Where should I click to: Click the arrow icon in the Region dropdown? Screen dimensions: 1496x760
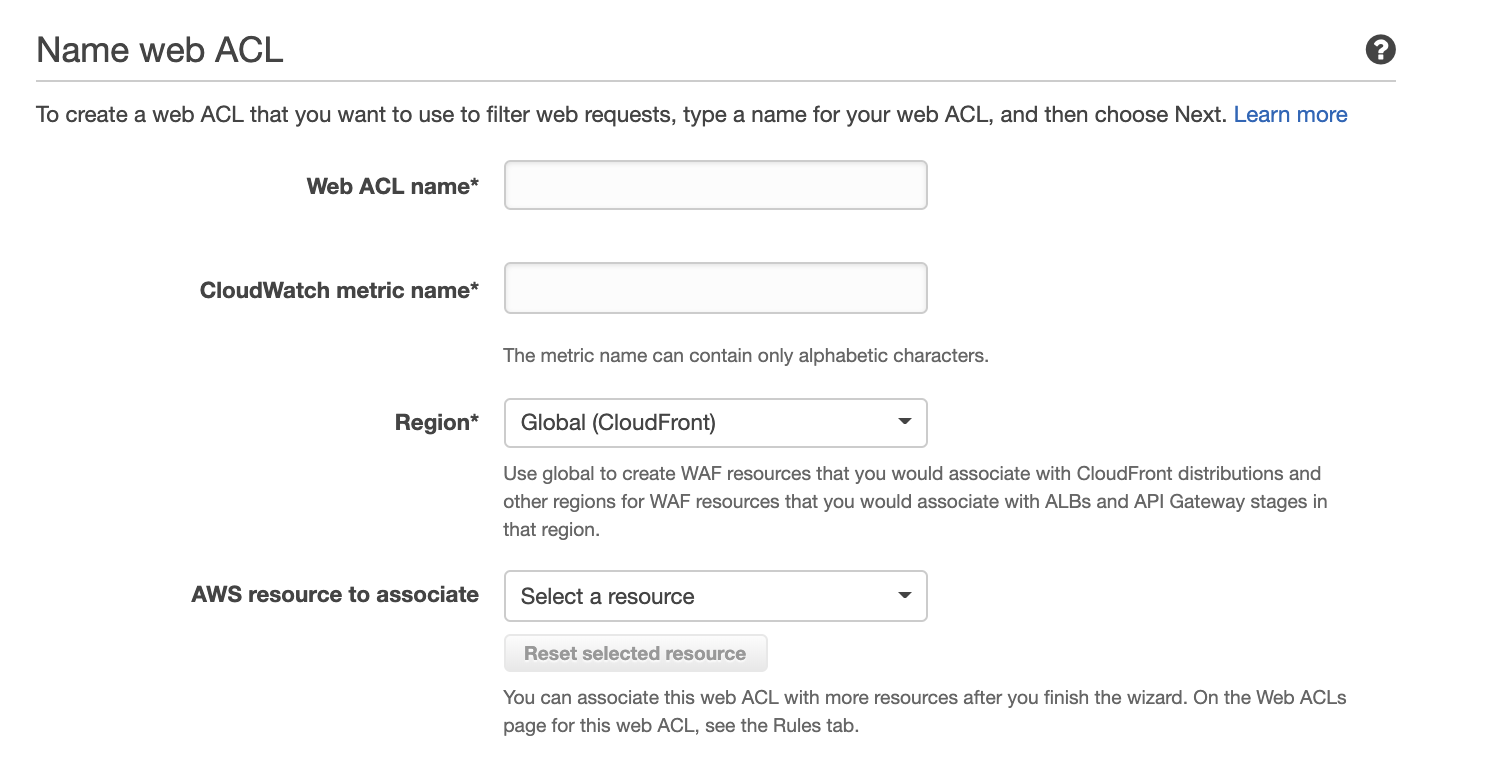[904, 422]
